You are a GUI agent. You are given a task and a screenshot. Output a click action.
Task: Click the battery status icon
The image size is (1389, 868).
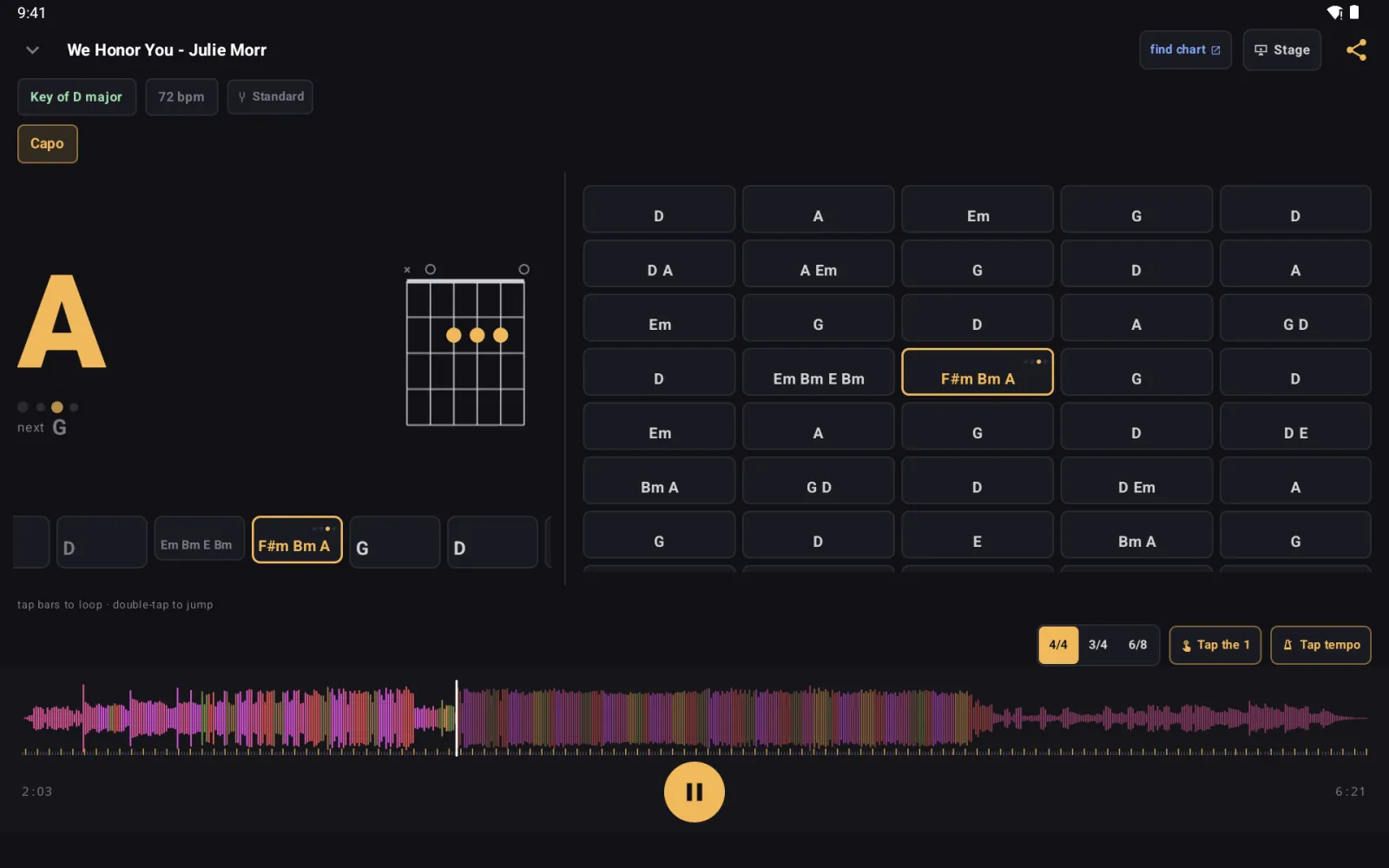coord(1354,13)
